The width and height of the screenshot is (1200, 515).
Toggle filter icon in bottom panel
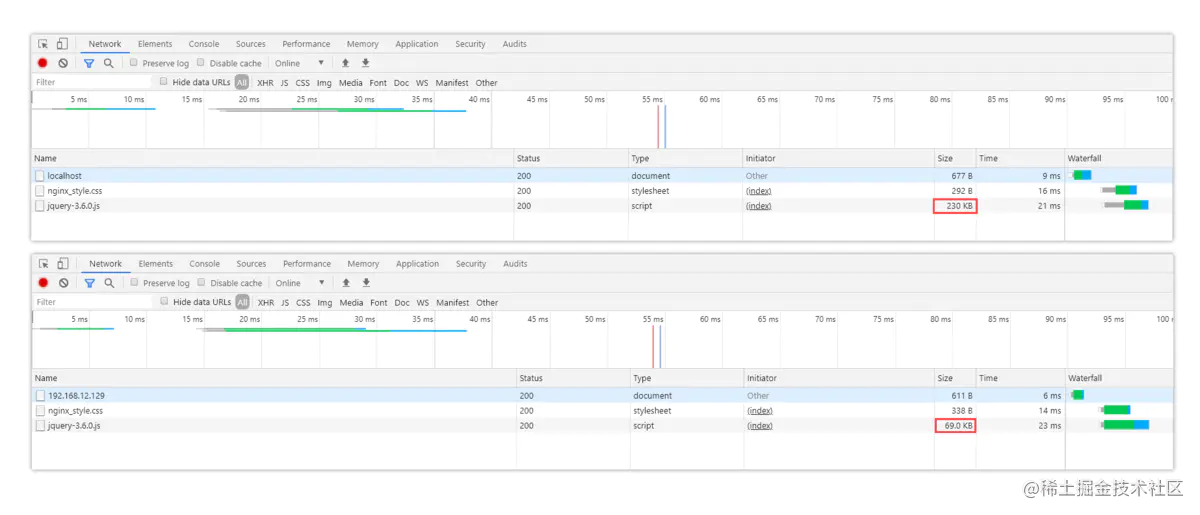(89, 283)
